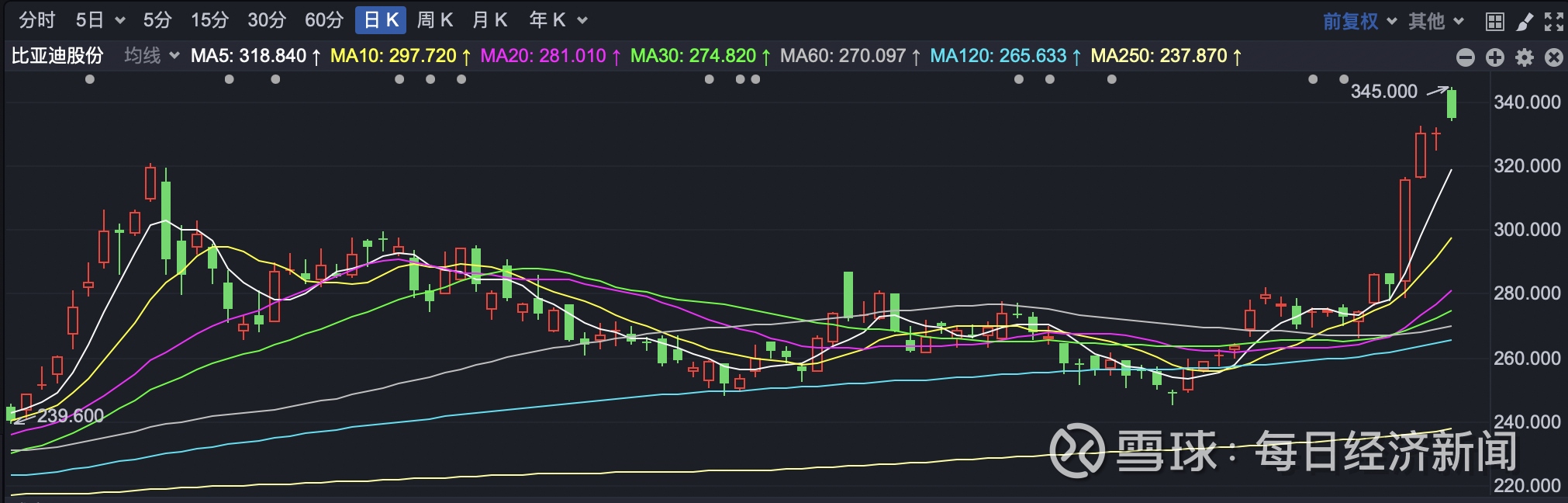The image size is (1568, 503).
Task: Expand the dropdown arrow next to 5日
Action: tap(120, 21)
